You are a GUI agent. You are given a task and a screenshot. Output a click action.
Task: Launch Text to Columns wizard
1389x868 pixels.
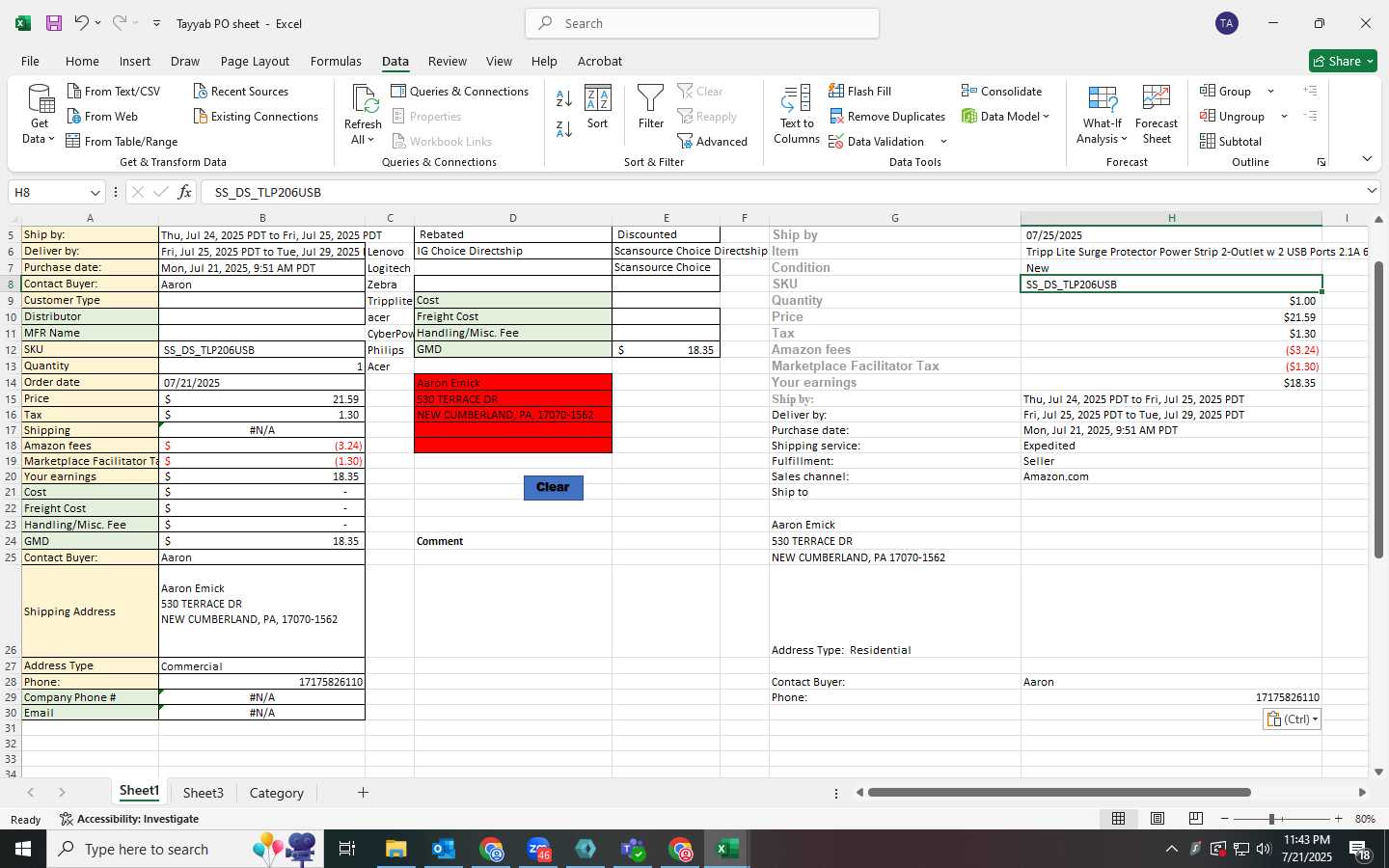(797, 115)
